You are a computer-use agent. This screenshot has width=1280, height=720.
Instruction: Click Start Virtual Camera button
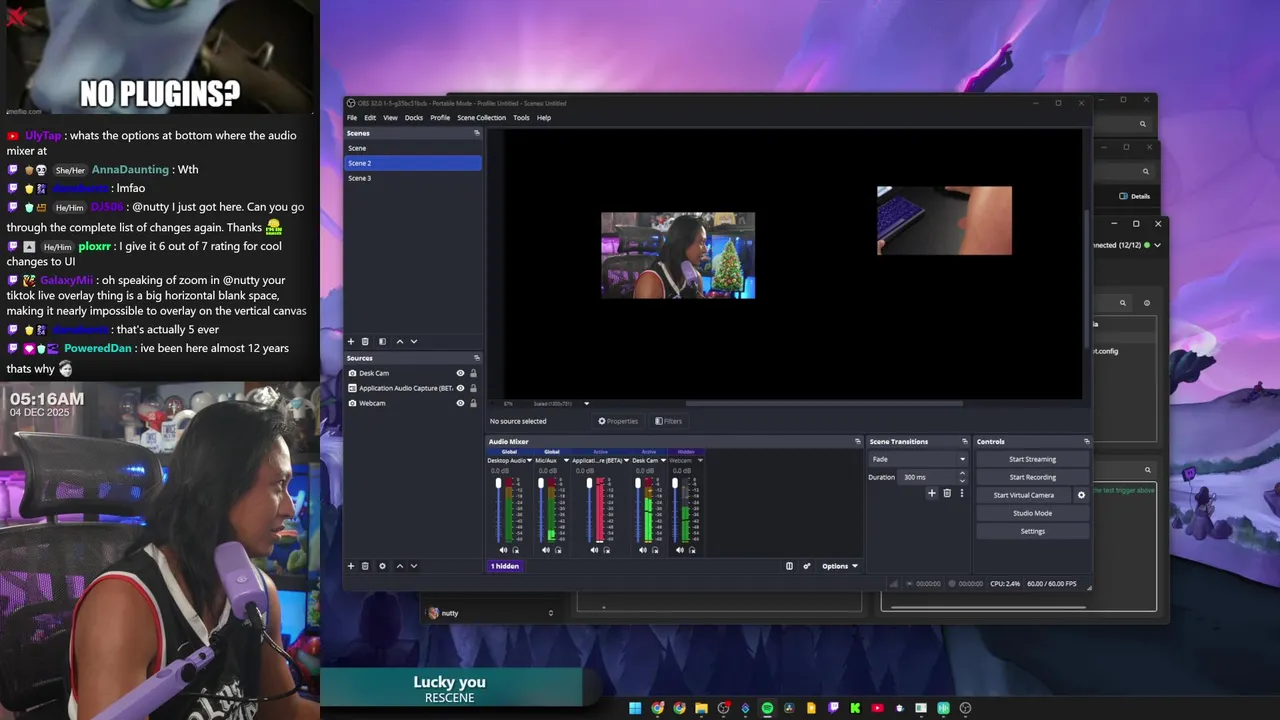(1024, 495)
